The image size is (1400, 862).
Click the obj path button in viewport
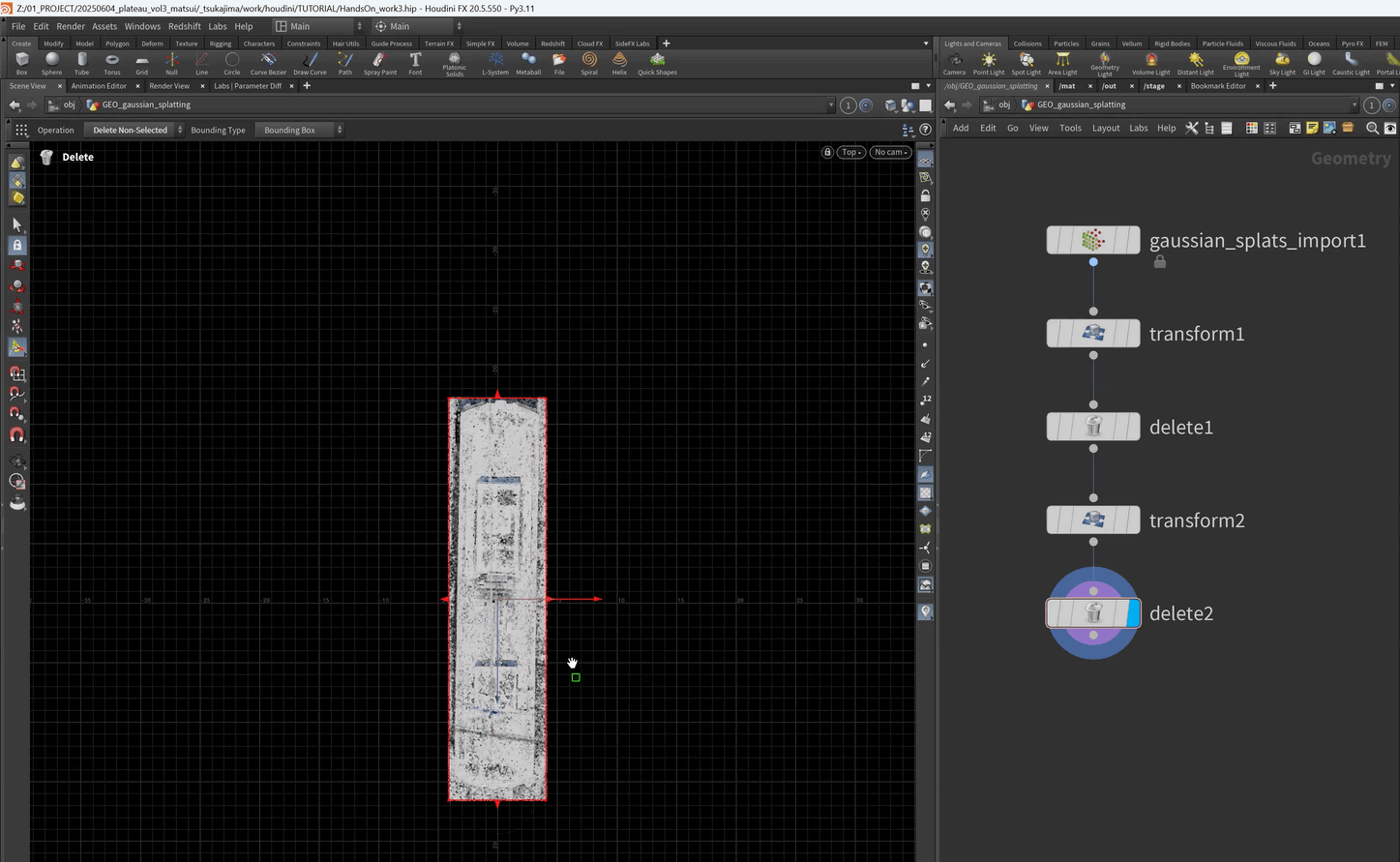64,104
